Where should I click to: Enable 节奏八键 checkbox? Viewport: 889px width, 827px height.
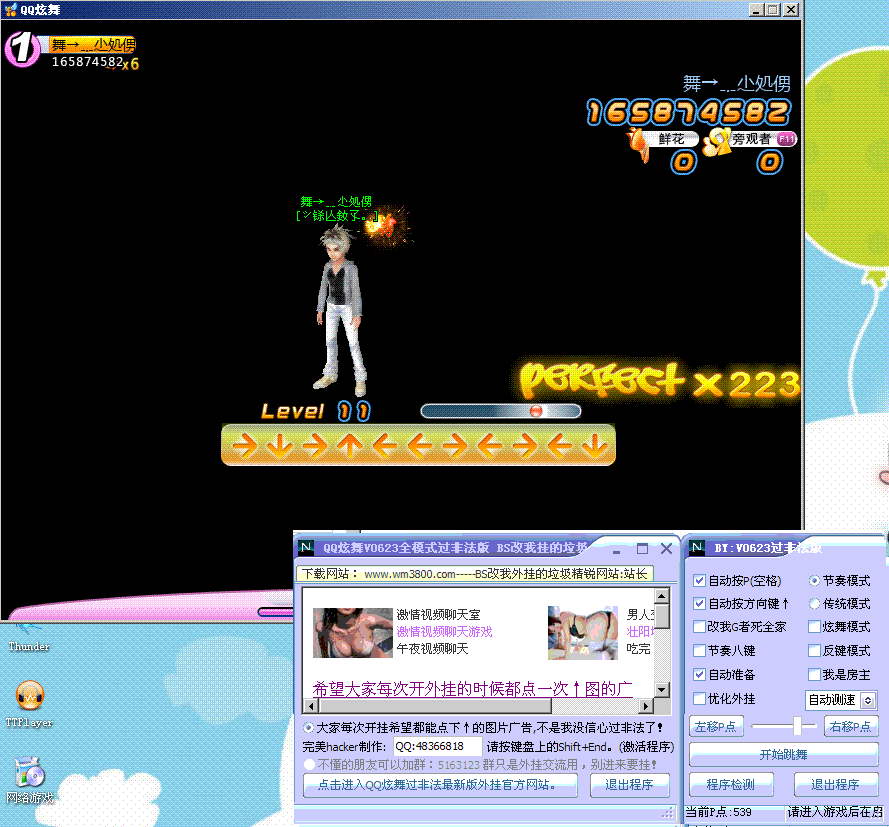pyautogui.click(x=700, y=651)
